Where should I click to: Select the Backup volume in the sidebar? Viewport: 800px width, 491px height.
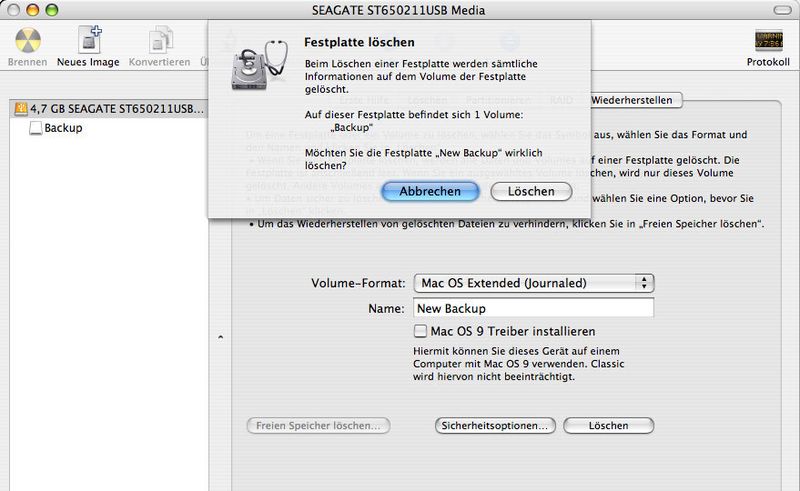point(63,128)
